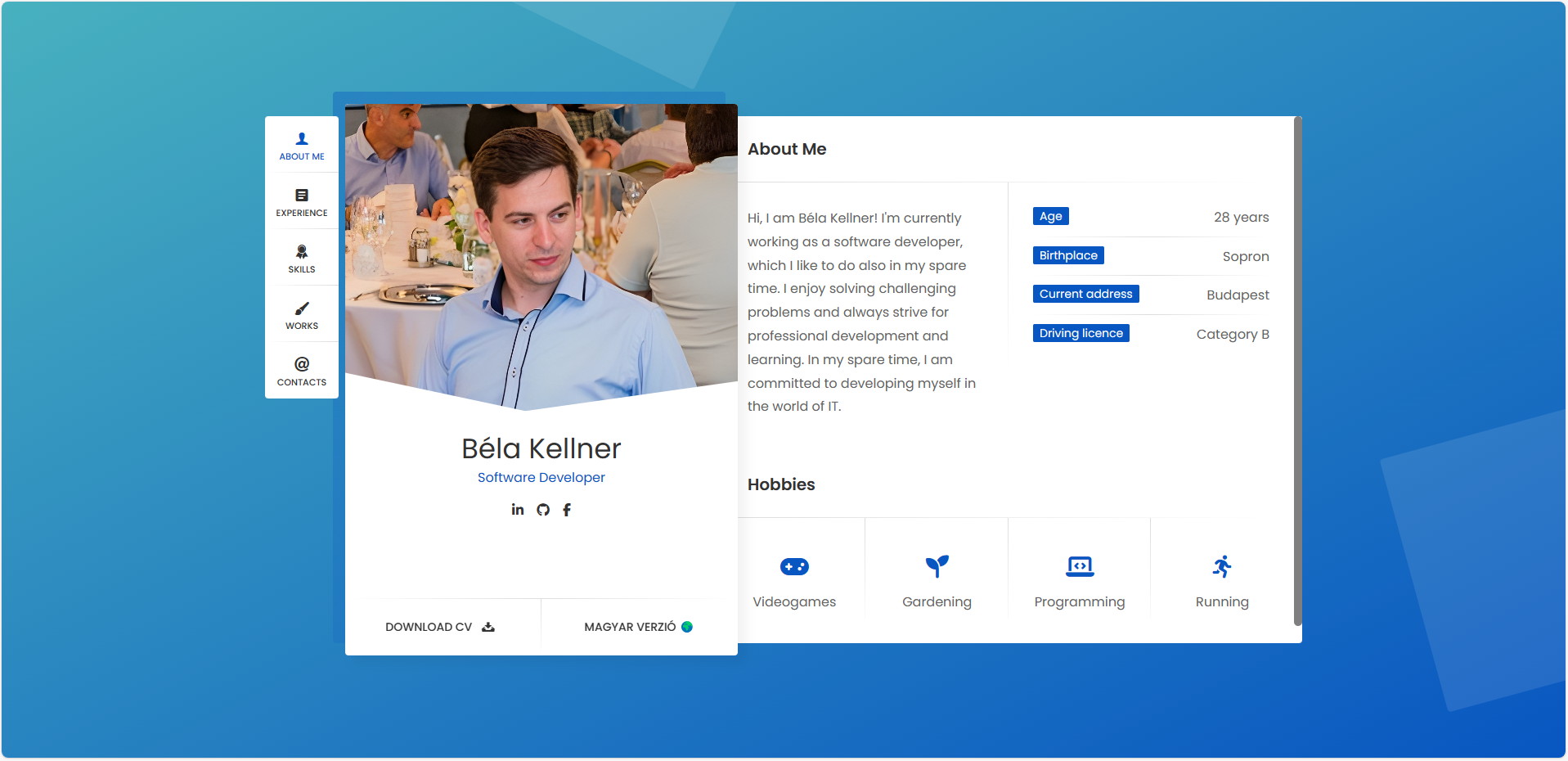
Task: Go to the Experience section
Action: [x=302, y=202]
